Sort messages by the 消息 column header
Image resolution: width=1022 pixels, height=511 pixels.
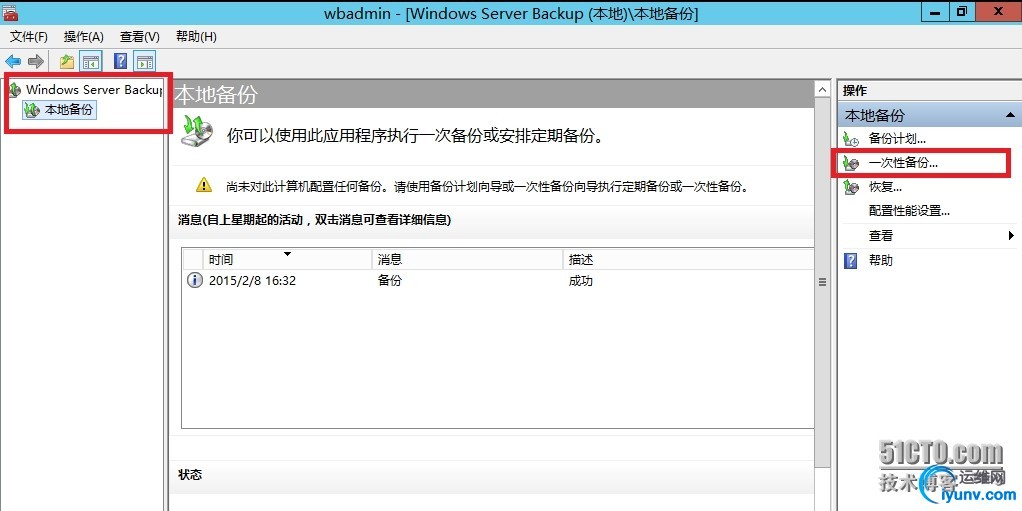467,259
